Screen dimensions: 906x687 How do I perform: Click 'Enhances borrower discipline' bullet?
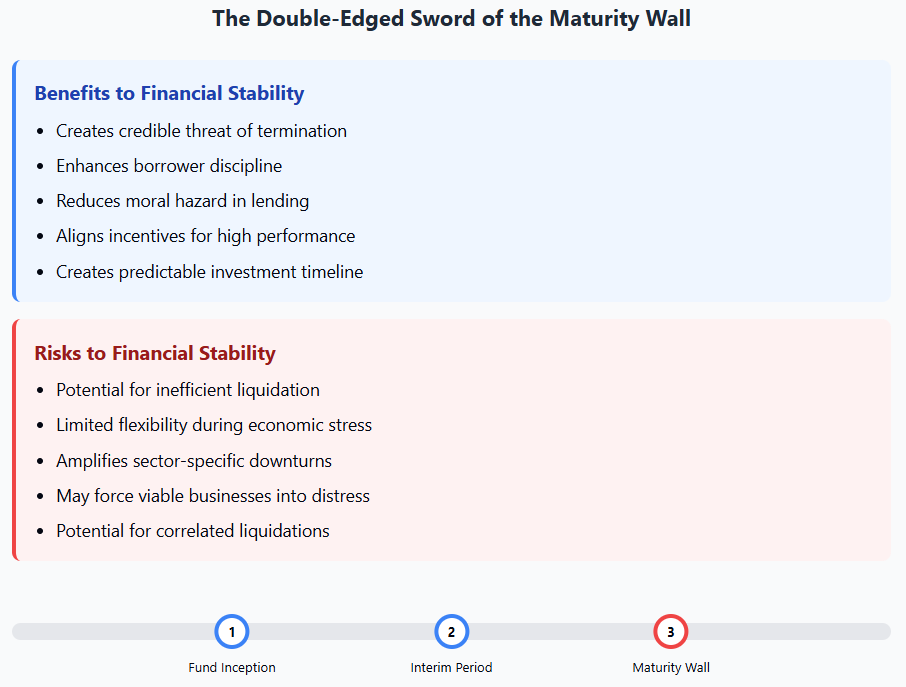[x=169, y=166]
